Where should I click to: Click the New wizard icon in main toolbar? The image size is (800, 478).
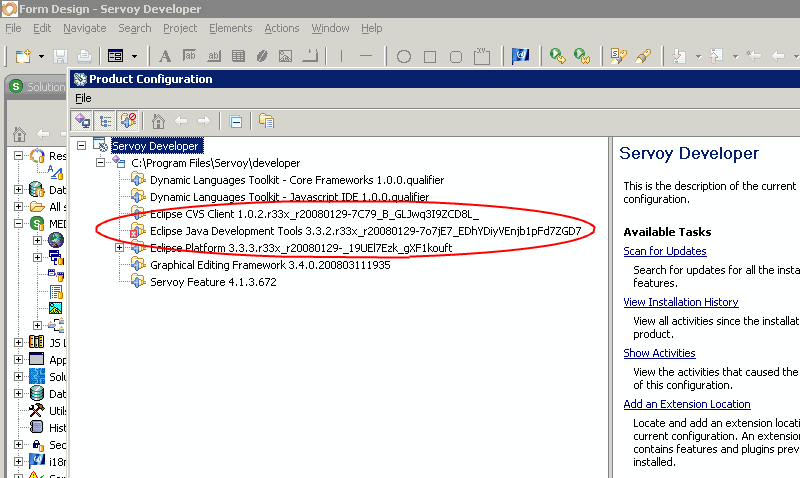click(x=23, y=56)
